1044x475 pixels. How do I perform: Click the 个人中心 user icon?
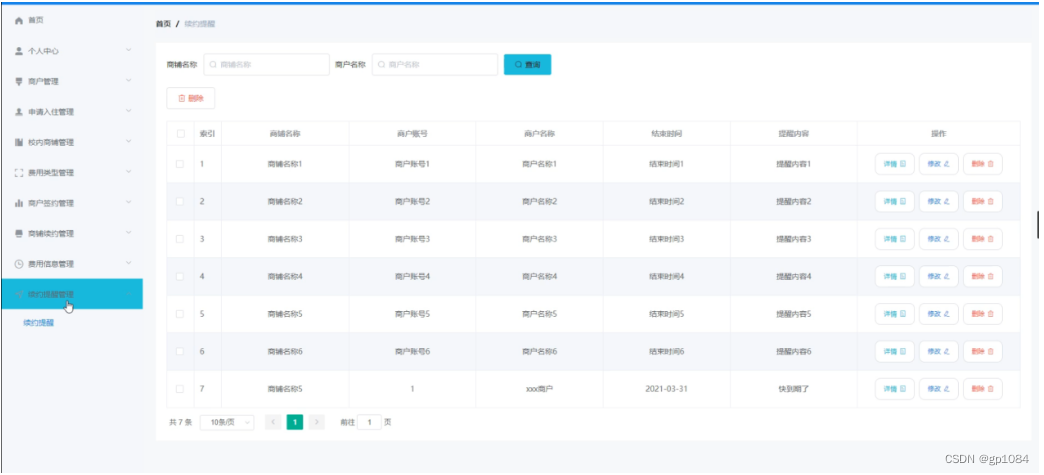tap(19, 51)
